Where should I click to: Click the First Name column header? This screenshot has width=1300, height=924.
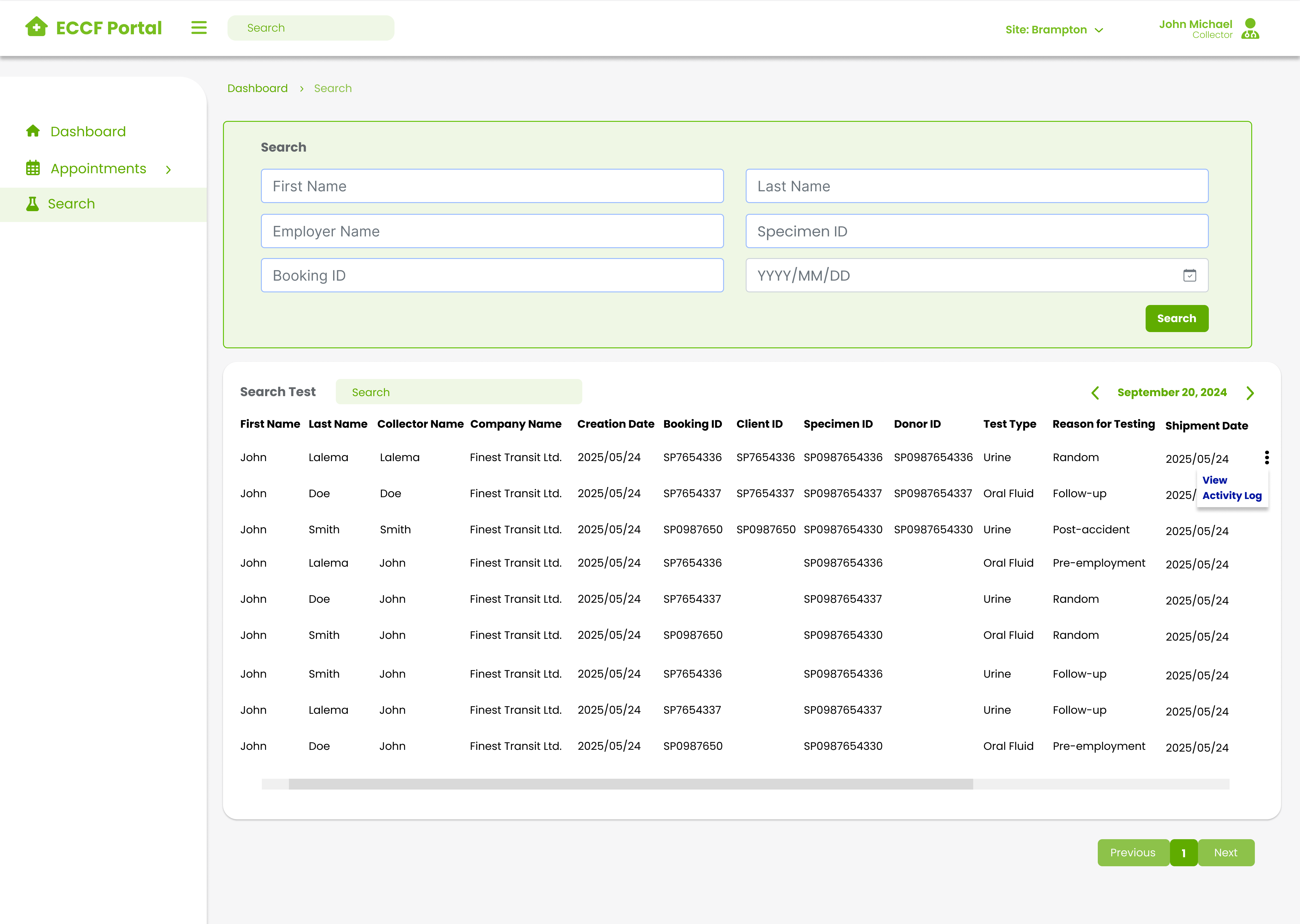(x=270, y=424)
